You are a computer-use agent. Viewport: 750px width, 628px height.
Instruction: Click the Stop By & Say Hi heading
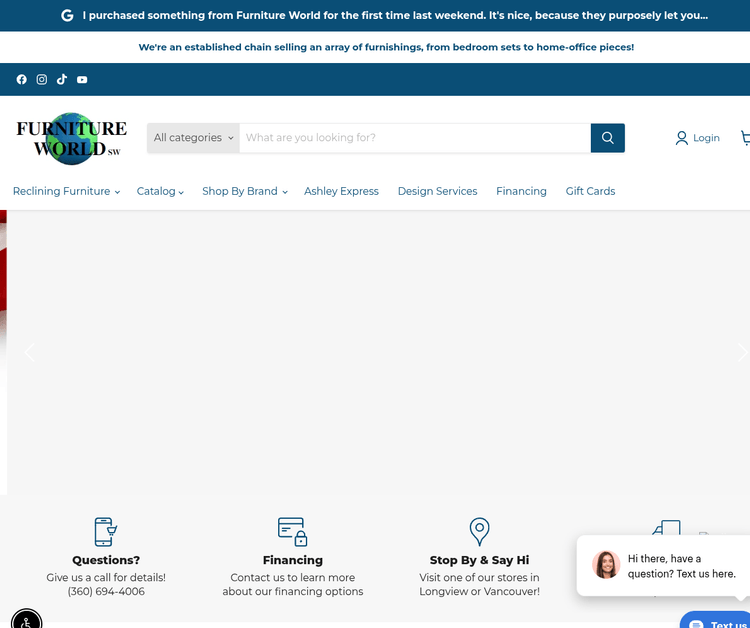479,560
